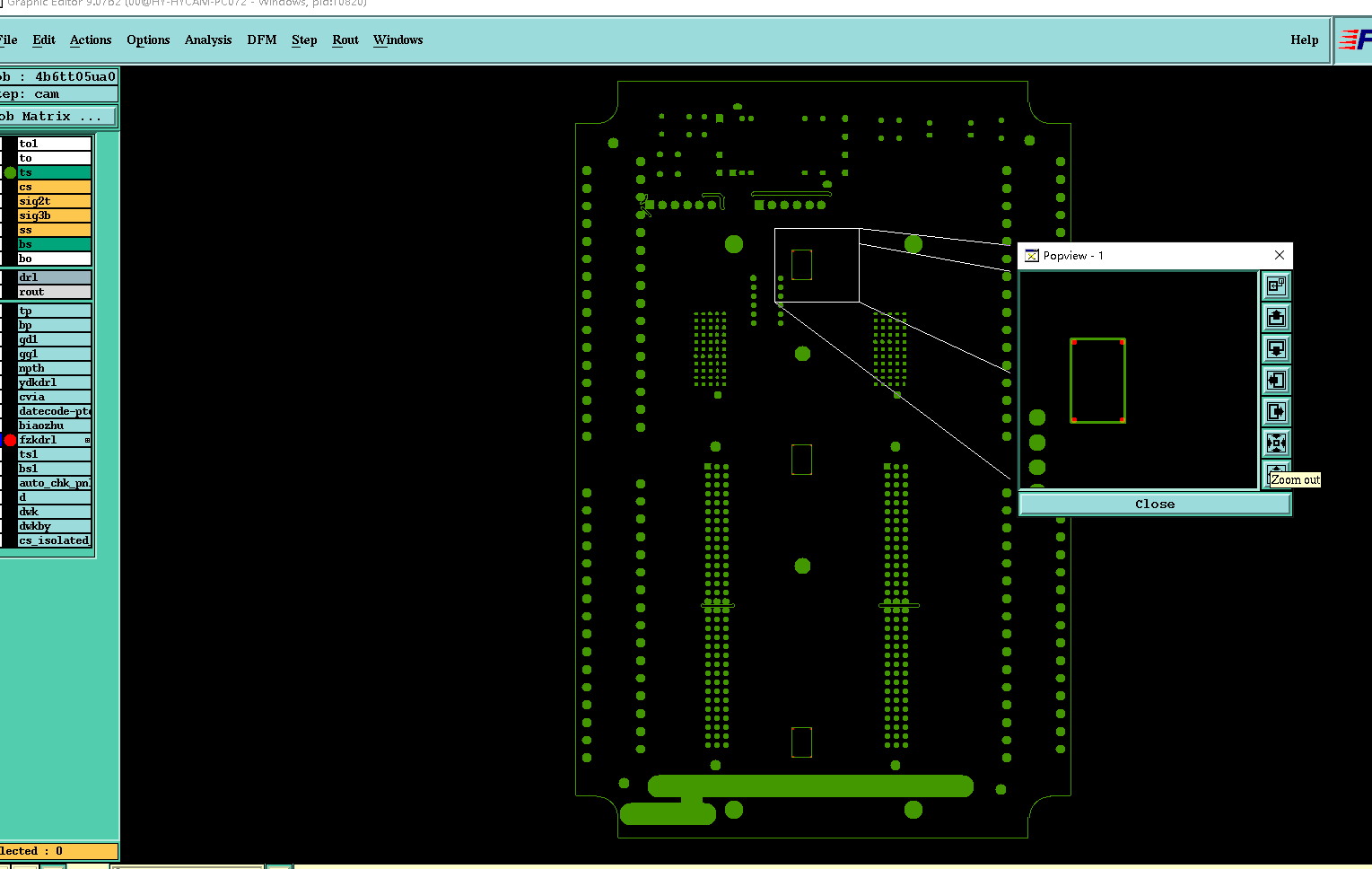This screenshot has width=1372, height=869.
Task: Select the cvia layer row
Action: pyautogui.click(x=55, y=397)
